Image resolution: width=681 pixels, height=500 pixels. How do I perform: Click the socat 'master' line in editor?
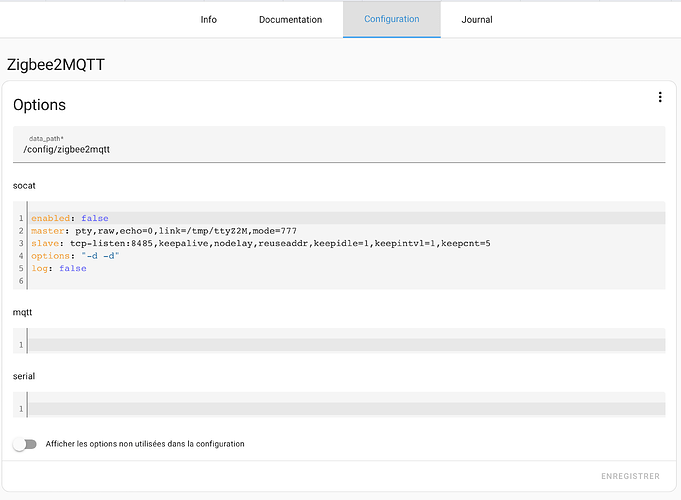347,231
